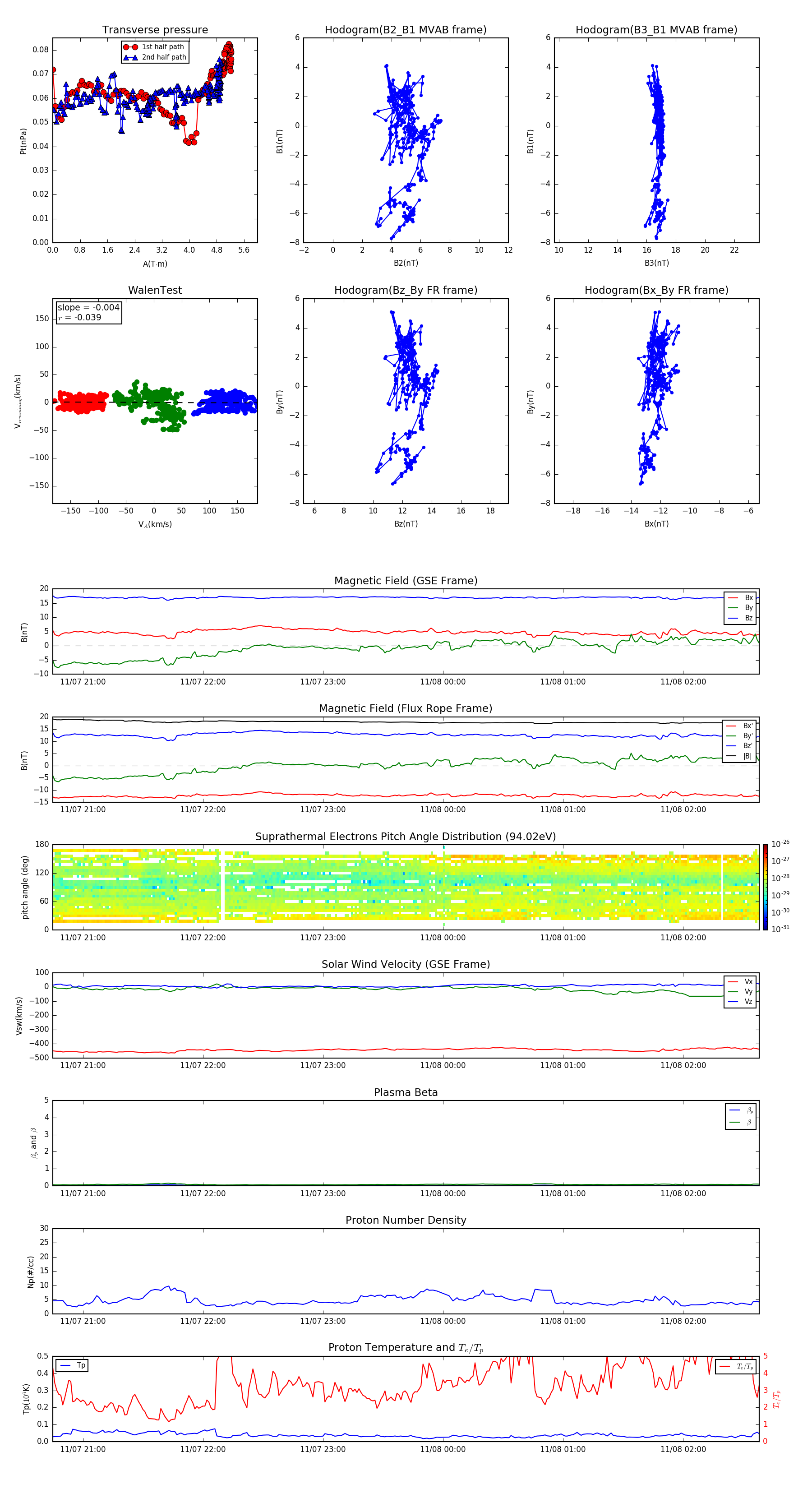
Task: Click the "Proton Number Density" title
Action: tap(406, 1220)
